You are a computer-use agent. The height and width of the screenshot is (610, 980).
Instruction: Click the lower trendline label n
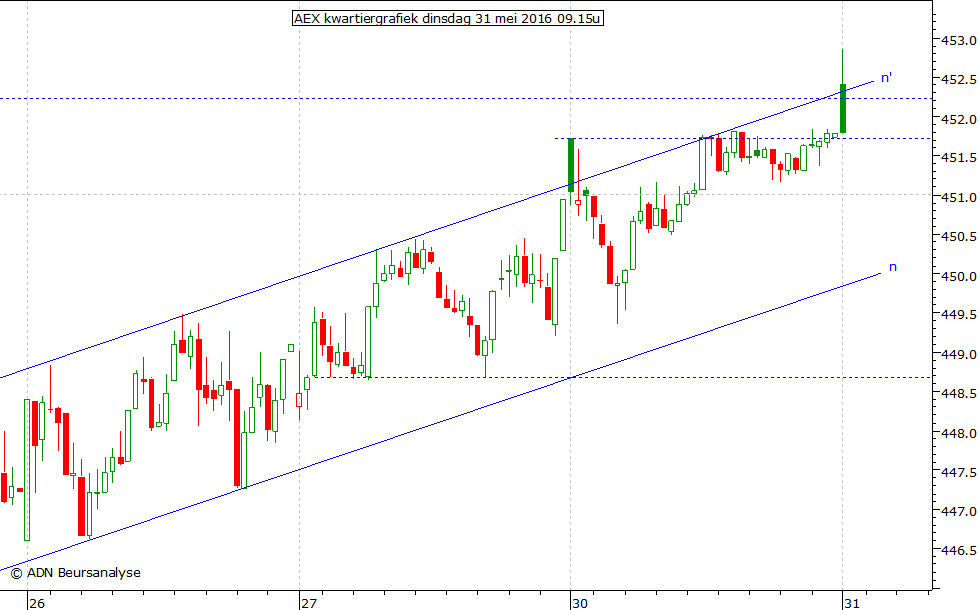coord(892,268)
